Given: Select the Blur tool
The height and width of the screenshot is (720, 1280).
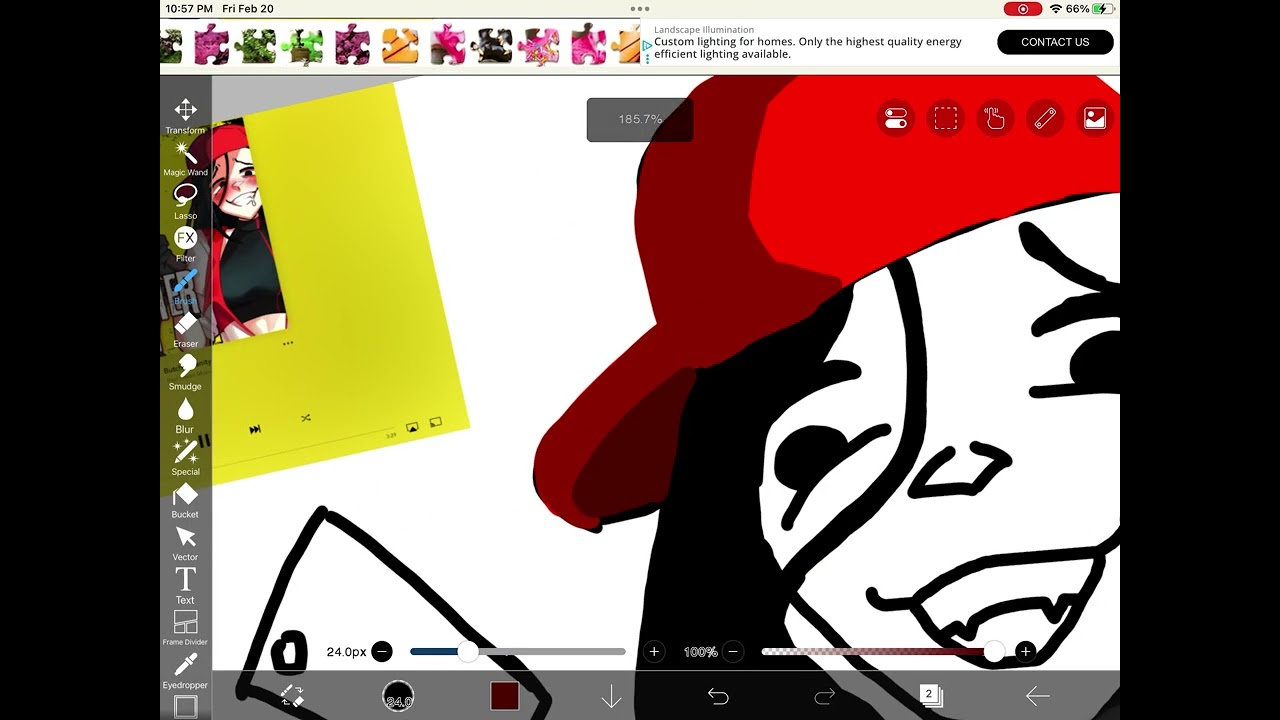Looking at the screenshot, I should (185, 415).
